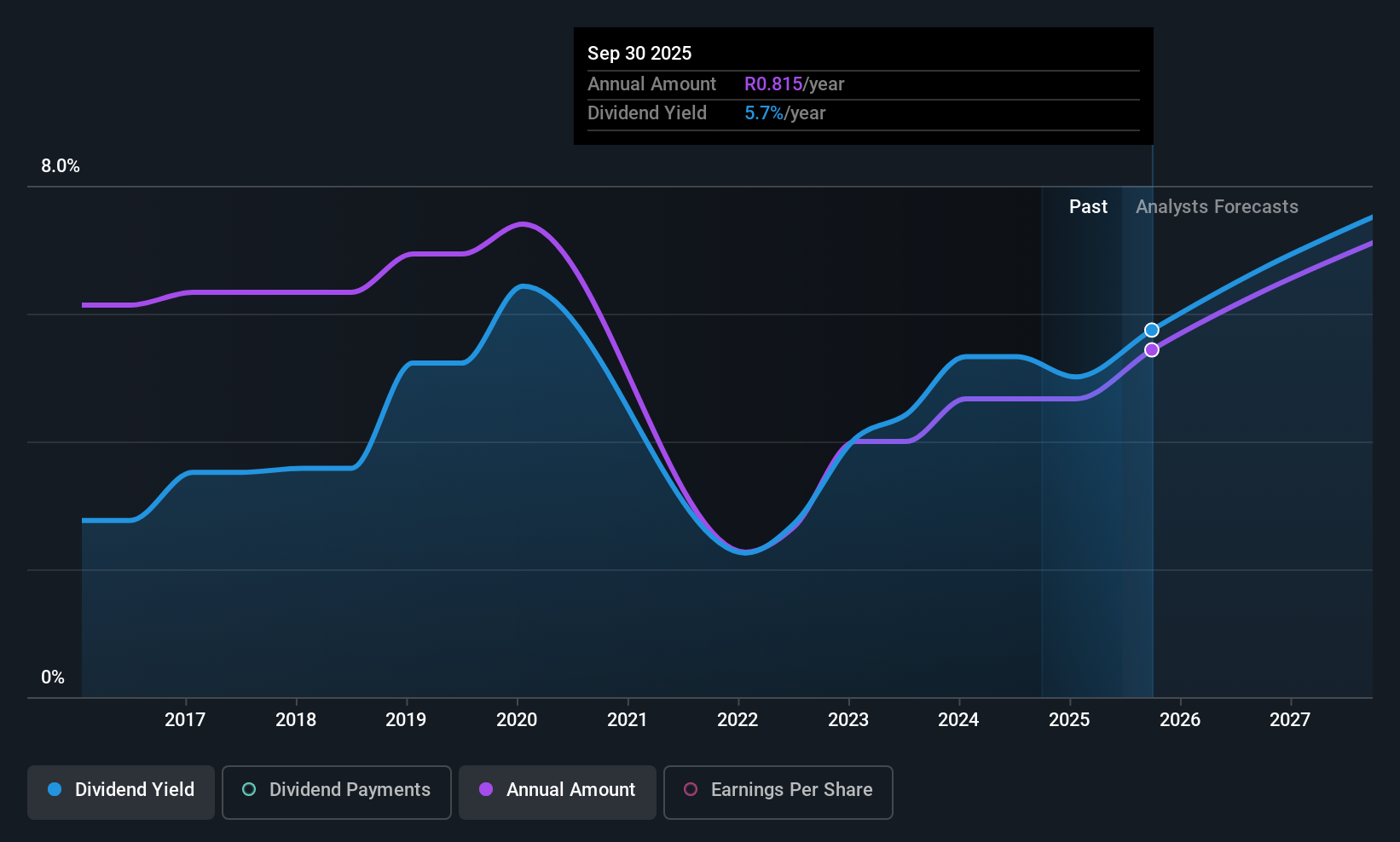Click the Annual Amount tooltip row label

click(651, 84)
